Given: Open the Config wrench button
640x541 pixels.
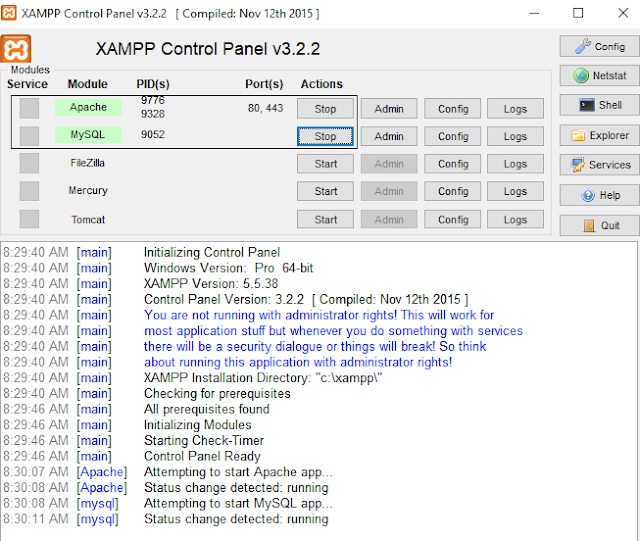Looking at the screenshot, I should coord(600,46).
